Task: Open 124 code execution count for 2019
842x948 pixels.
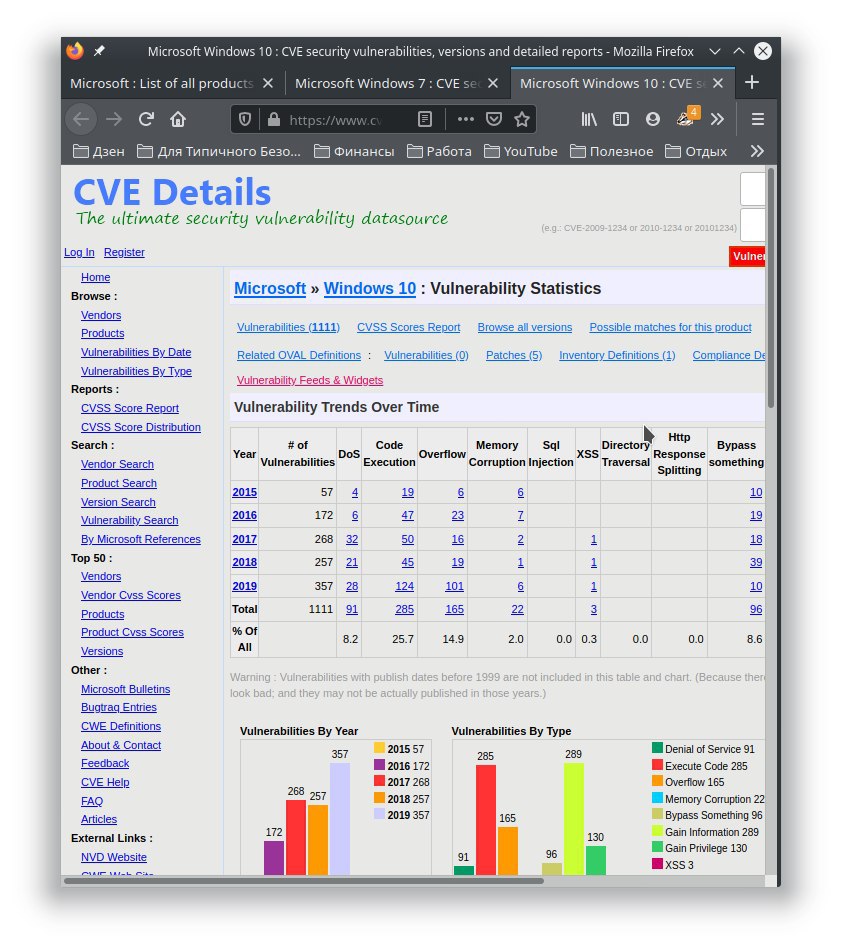Action: (x=404, y=586)
